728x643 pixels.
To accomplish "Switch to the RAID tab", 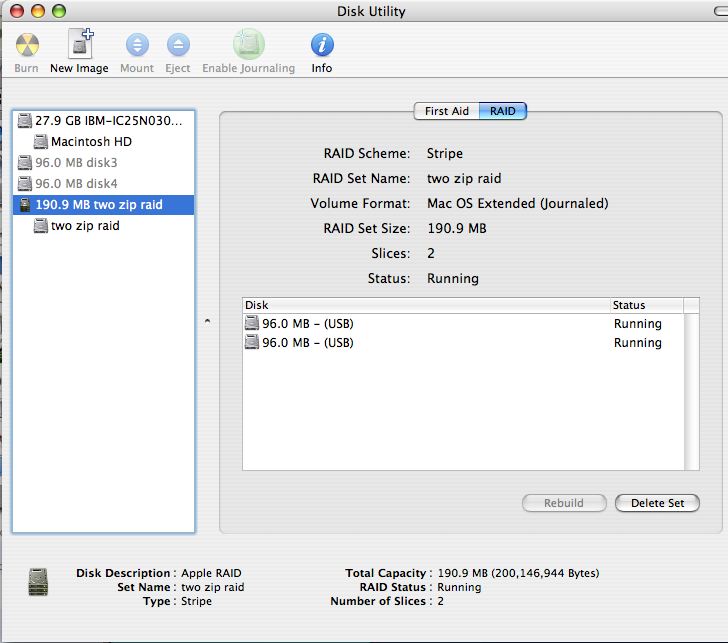I will point(503,111).
